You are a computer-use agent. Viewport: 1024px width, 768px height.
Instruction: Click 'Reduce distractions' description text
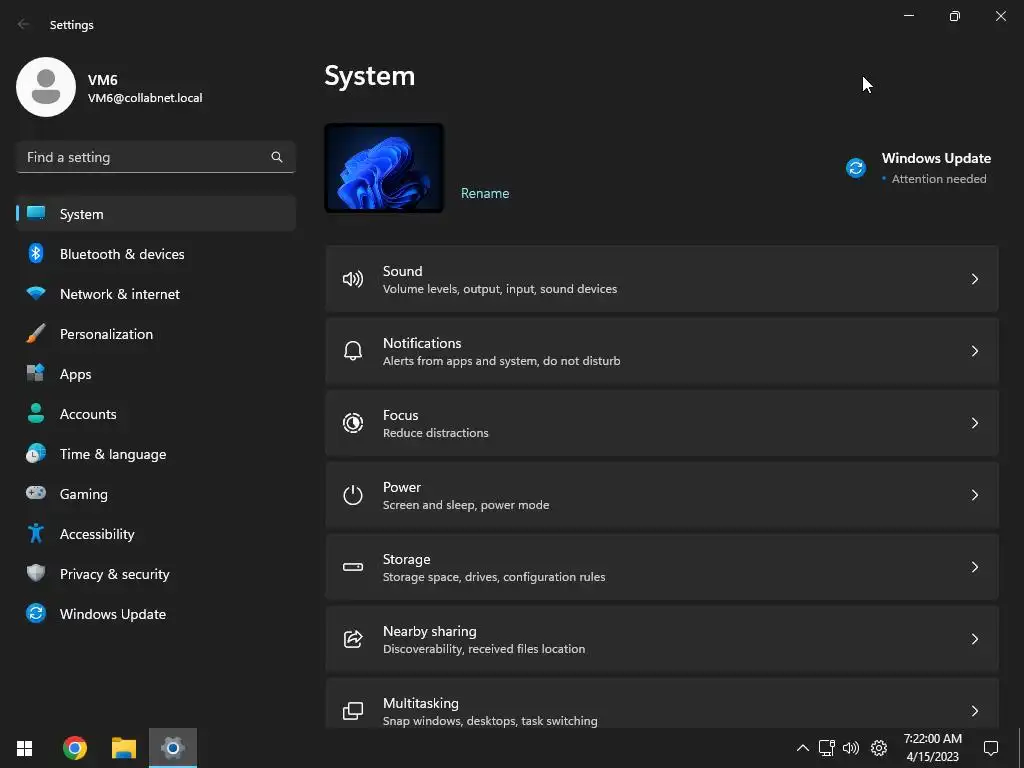[x=436, y=433]
